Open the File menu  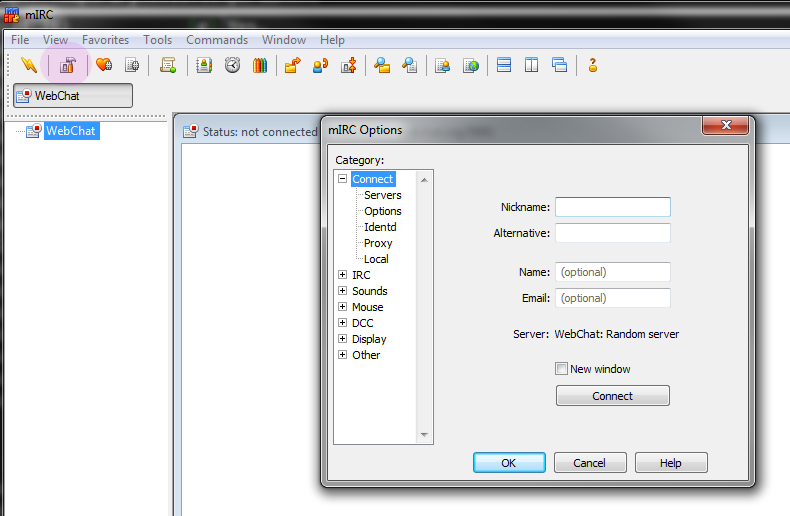tap(20, 40)
